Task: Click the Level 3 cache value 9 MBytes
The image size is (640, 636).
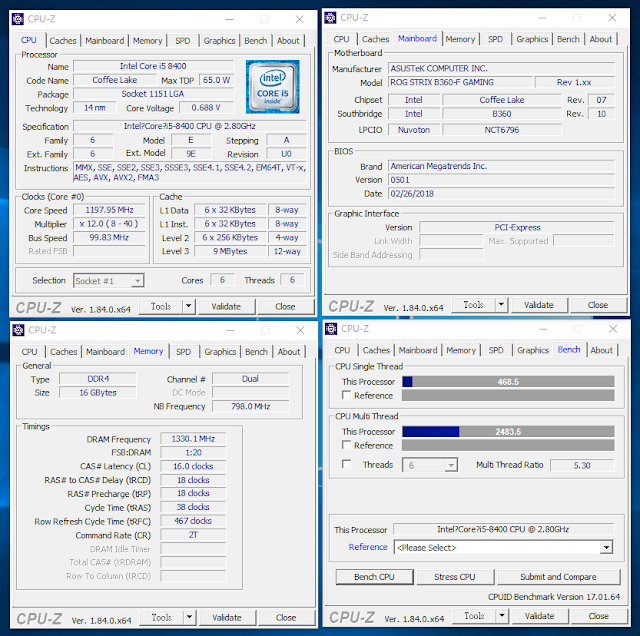Action: coord(230,251)
